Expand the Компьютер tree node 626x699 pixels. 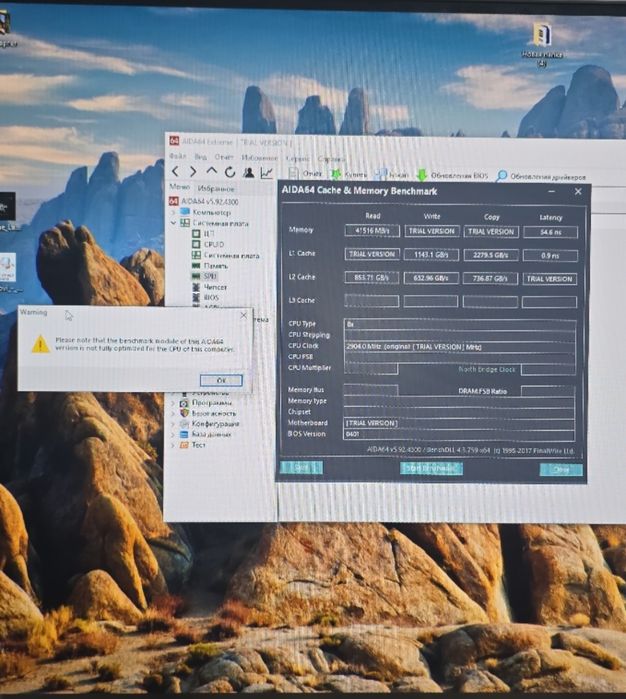pos(173,212)
